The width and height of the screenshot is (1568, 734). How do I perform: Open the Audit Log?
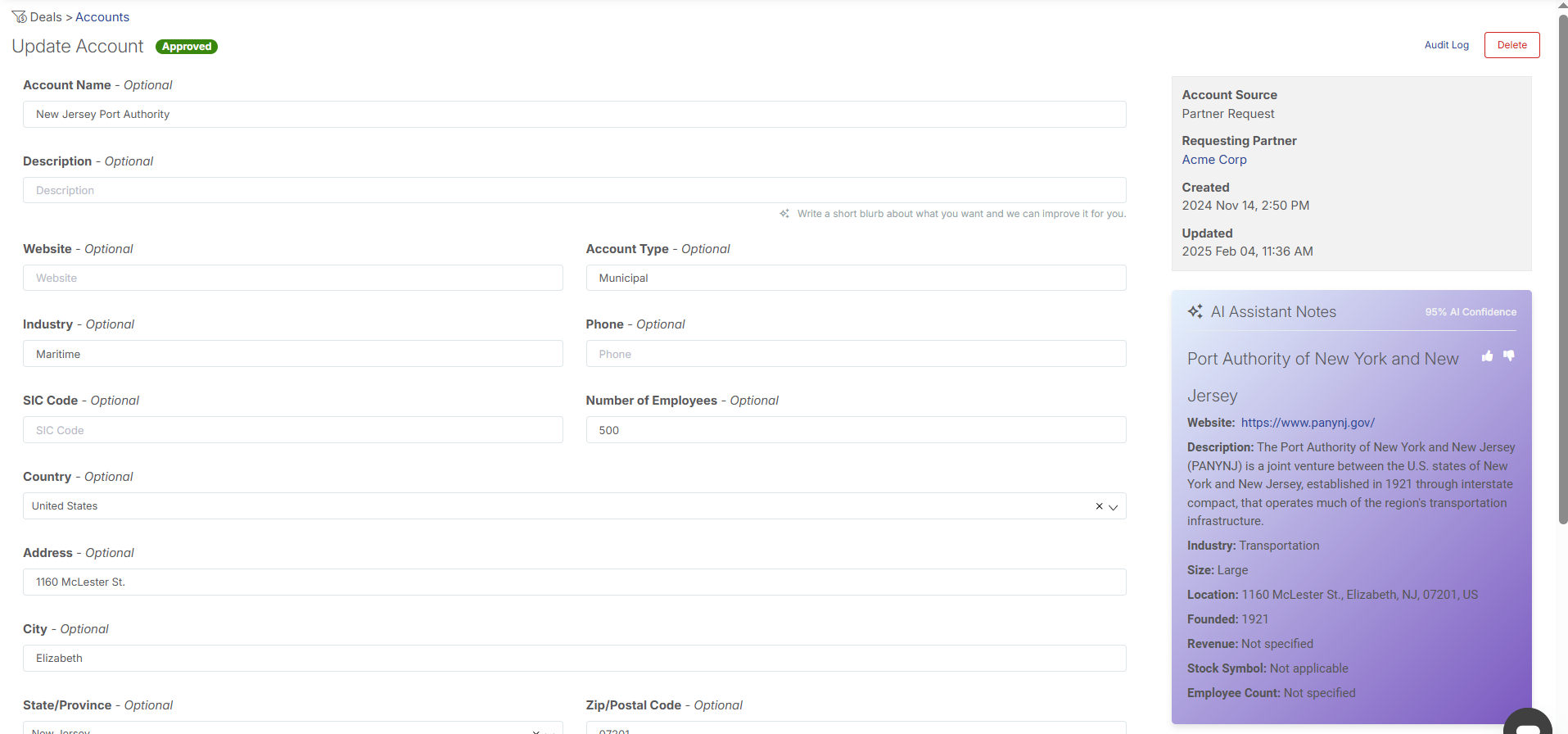(x=1446, y=45)
